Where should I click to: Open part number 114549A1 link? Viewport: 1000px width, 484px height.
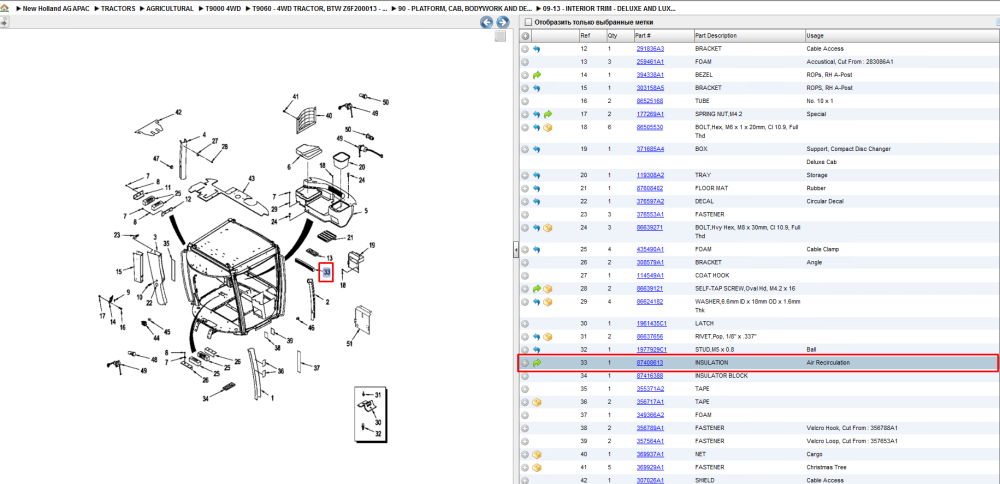[650, 275]
